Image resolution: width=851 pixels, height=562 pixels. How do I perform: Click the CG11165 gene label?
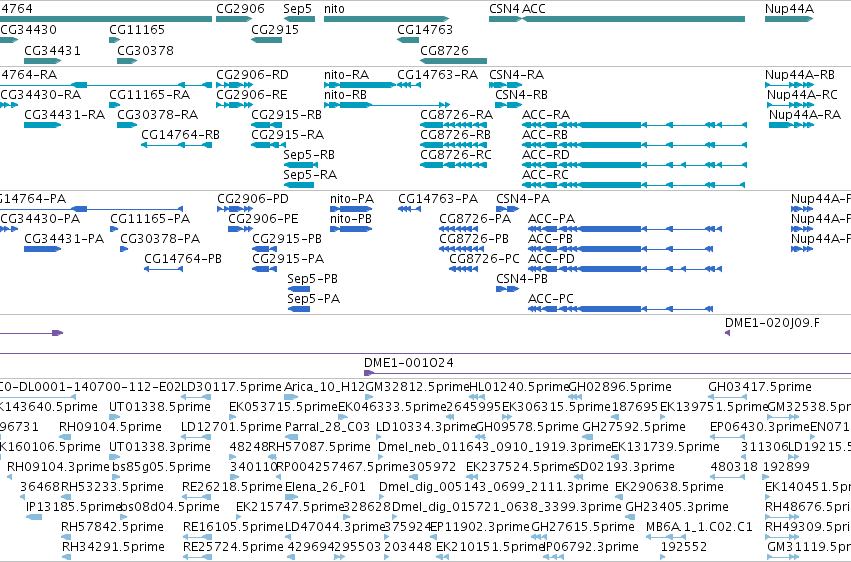click(137, 30)
